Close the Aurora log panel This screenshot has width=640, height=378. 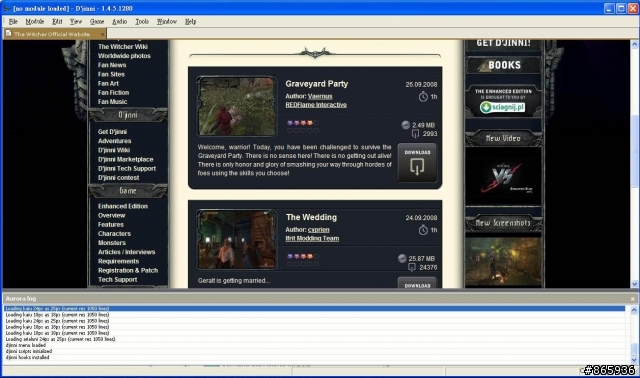coord(633,299)
